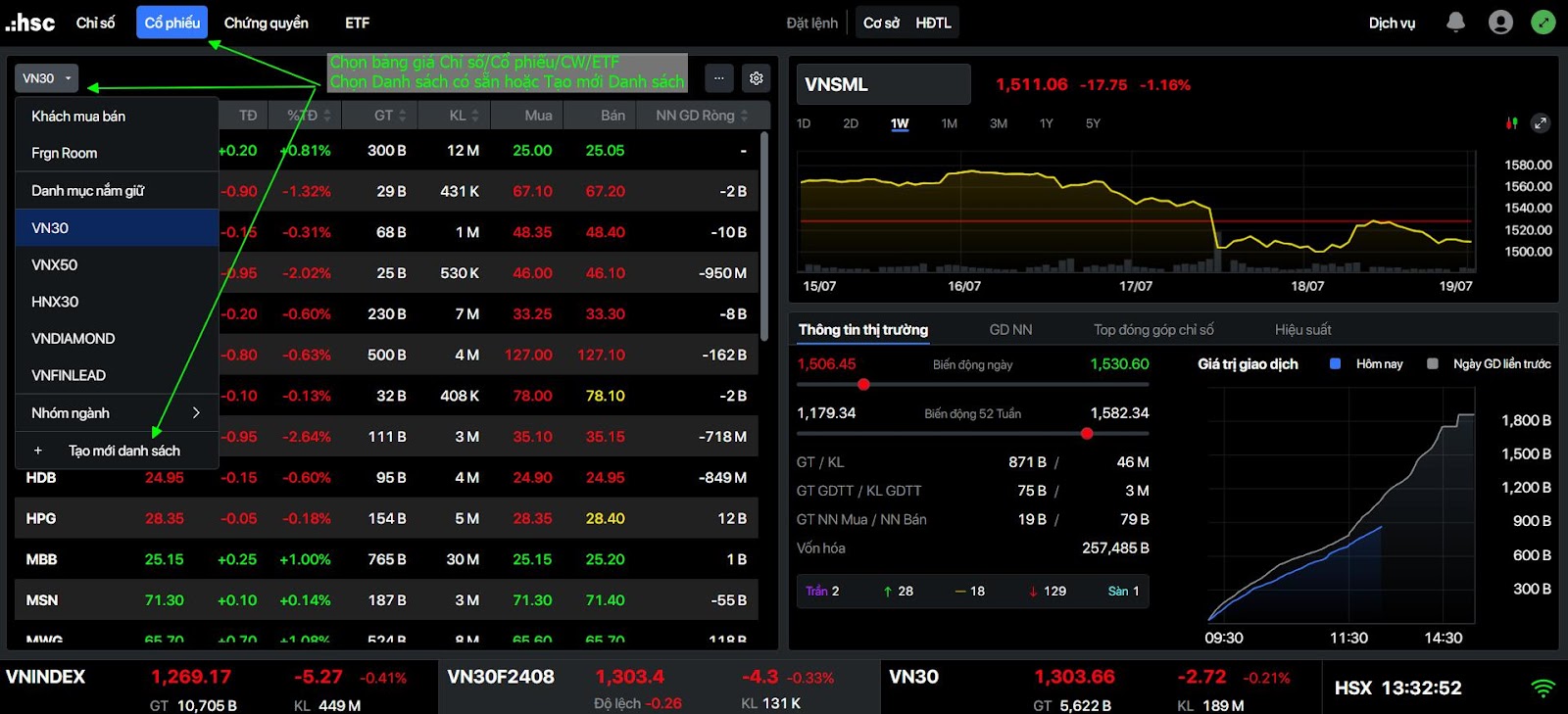Select the HPG stock row
The height and width of the screenshot is (714, 1568).
pos(387,518)
